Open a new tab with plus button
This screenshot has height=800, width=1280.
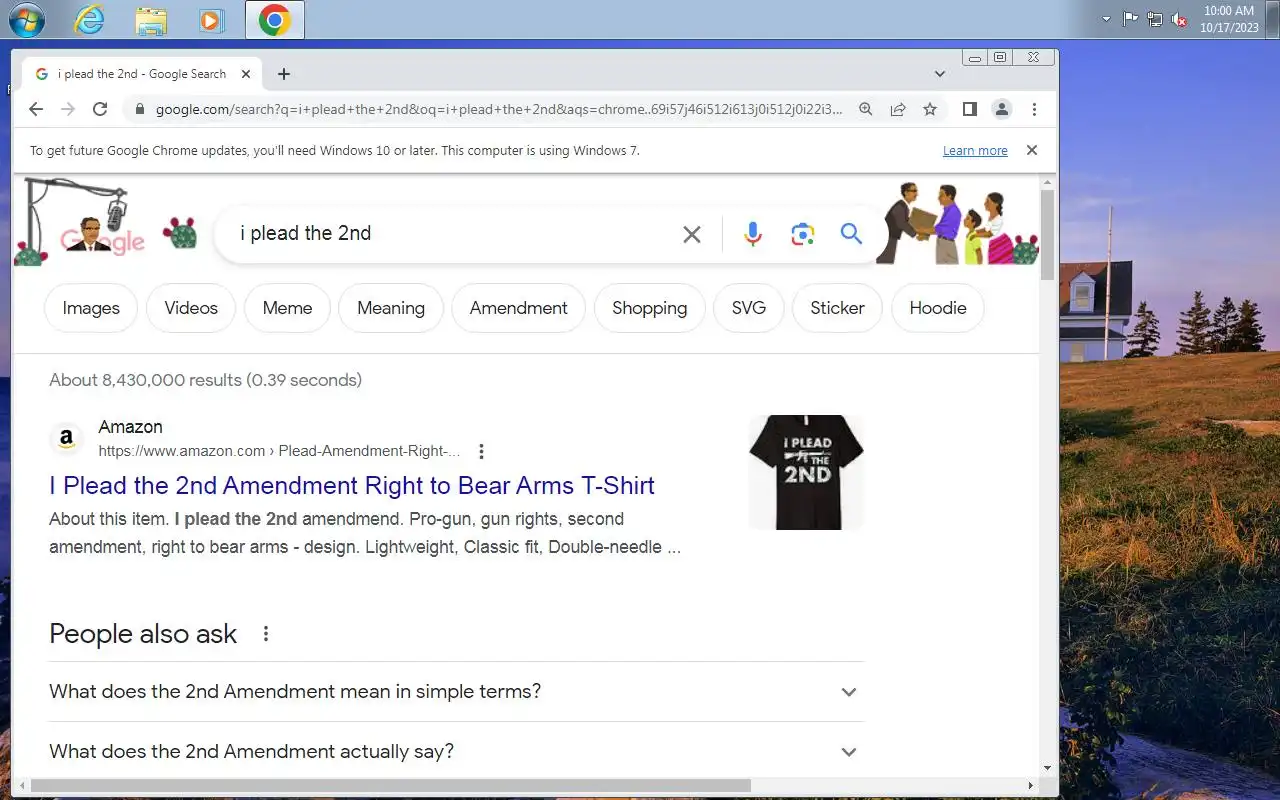coord(284,74)
